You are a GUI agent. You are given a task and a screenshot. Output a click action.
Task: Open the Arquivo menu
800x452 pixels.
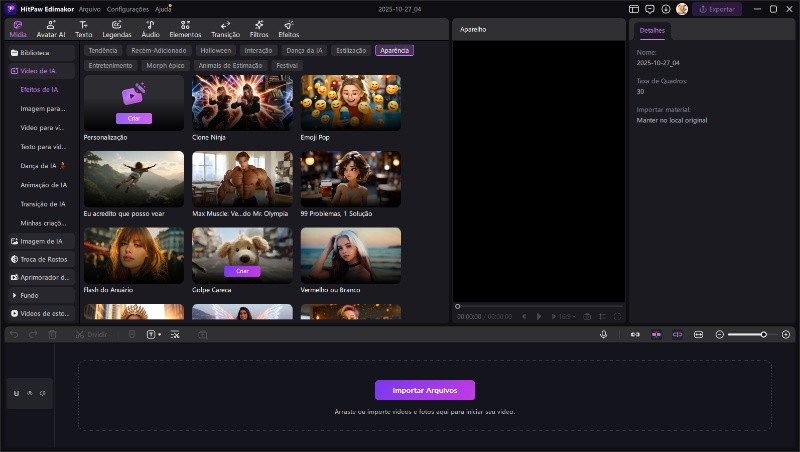click(89, 9)
